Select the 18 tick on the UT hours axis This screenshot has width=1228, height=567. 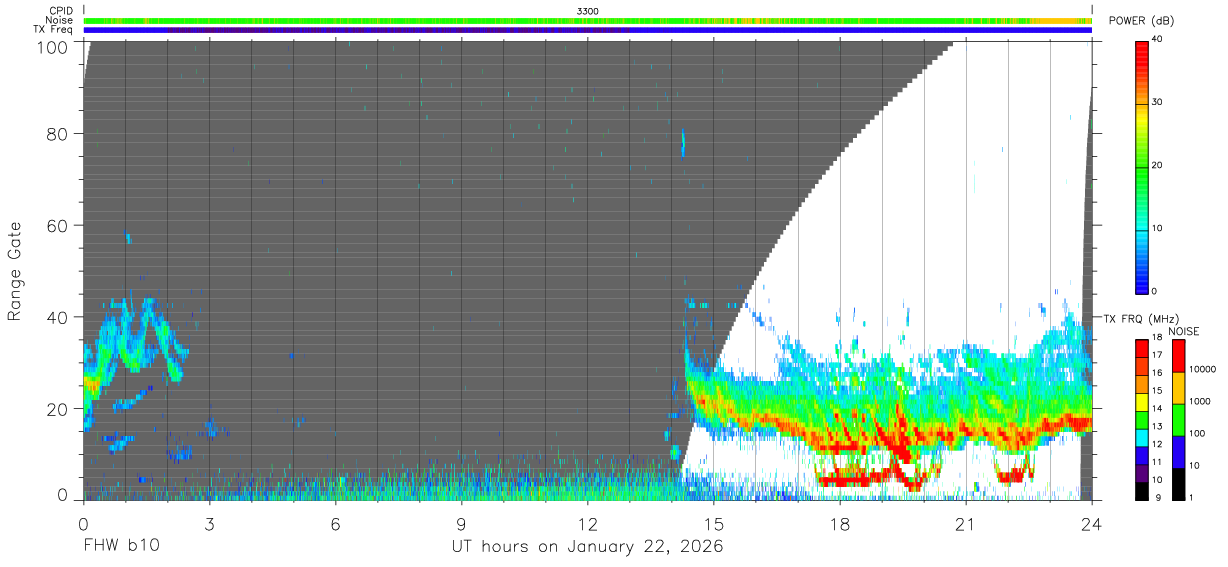pyautogui.click(x=840, y=523)
